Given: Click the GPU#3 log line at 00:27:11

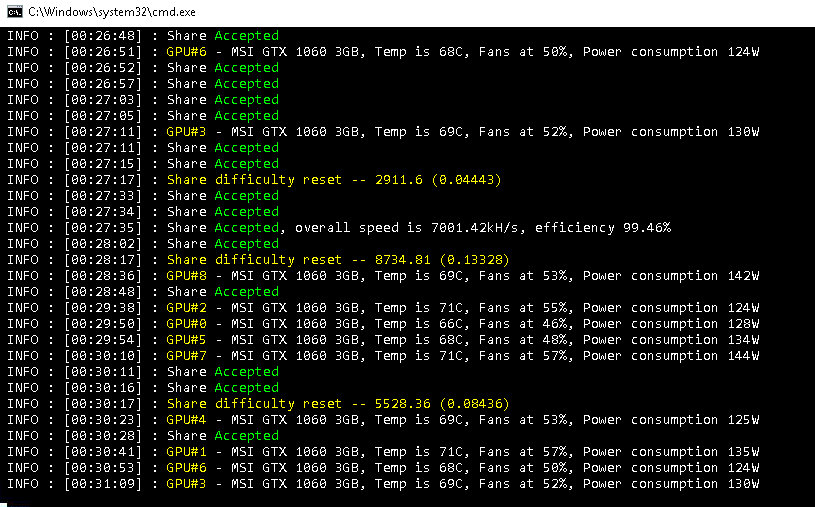Looking at the screenshot, I should tap(383, 132).
